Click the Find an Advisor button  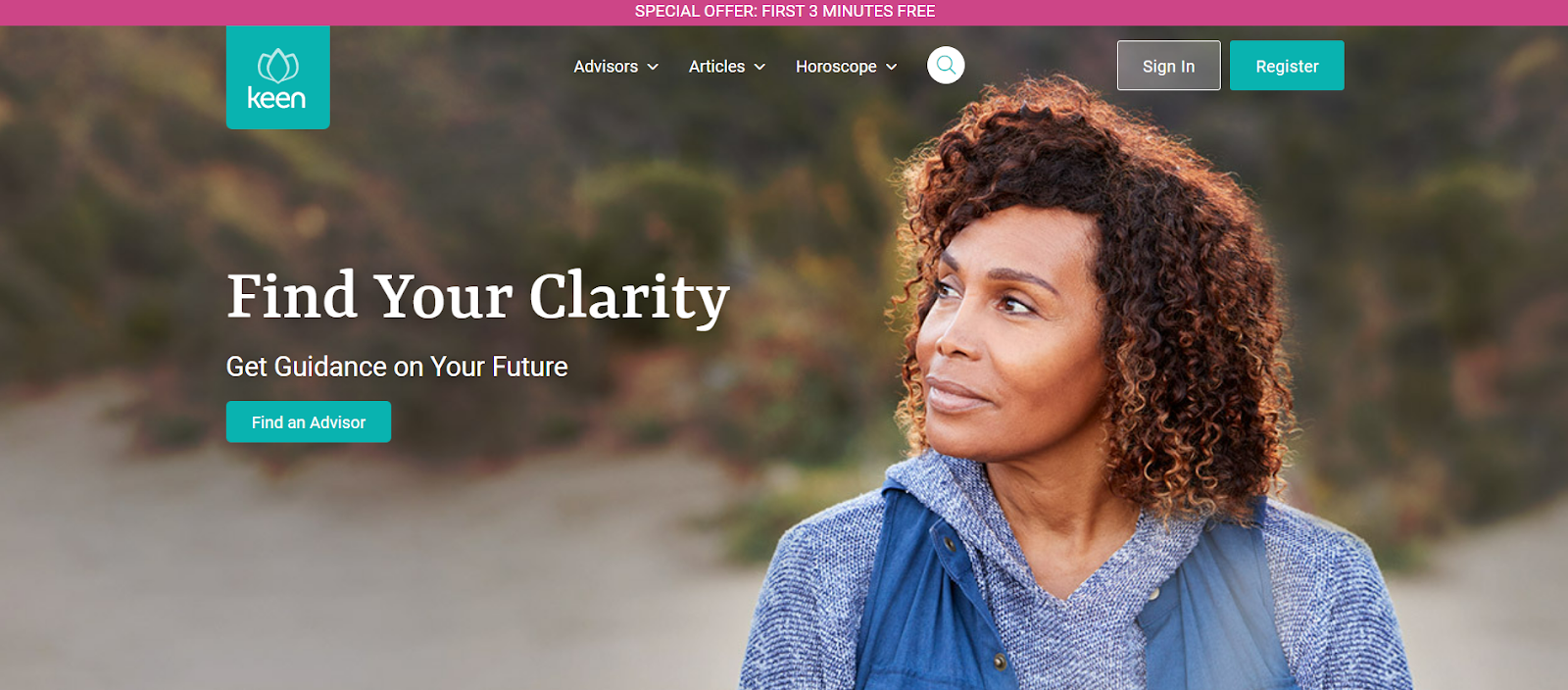pyautogui.click(x=309, y=421)
